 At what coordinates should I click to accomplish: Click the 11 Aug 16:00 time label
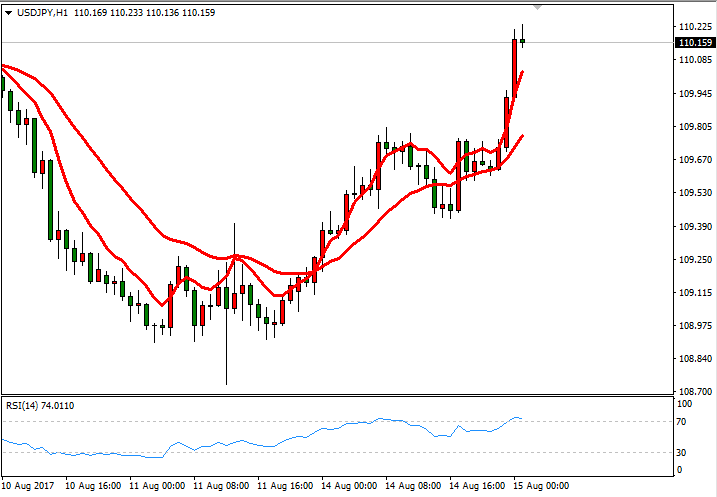point(285,486)
